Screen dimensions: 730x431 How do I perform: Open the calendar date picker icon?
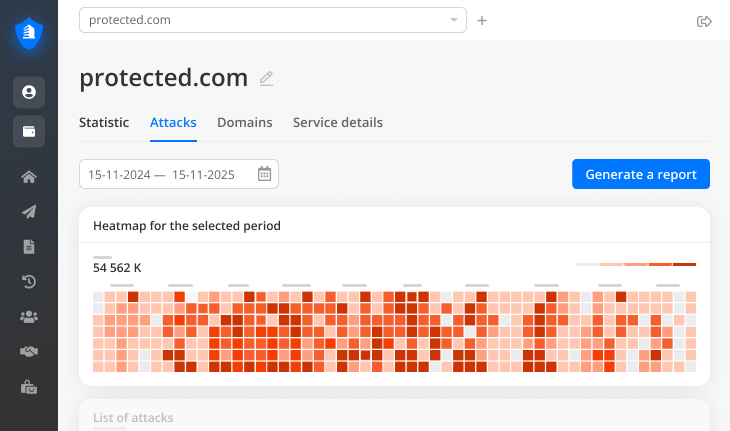(264, 174)
